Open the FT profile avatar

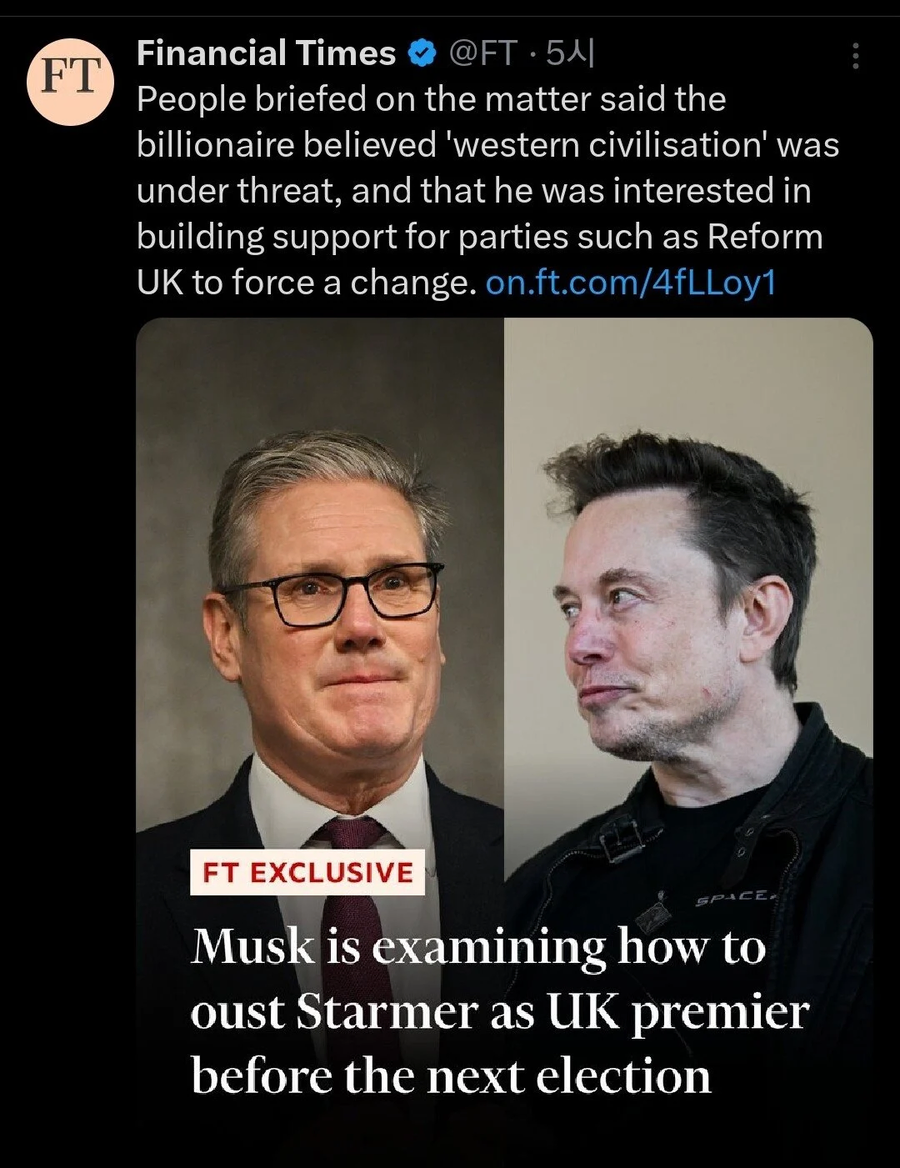(70, 81)
